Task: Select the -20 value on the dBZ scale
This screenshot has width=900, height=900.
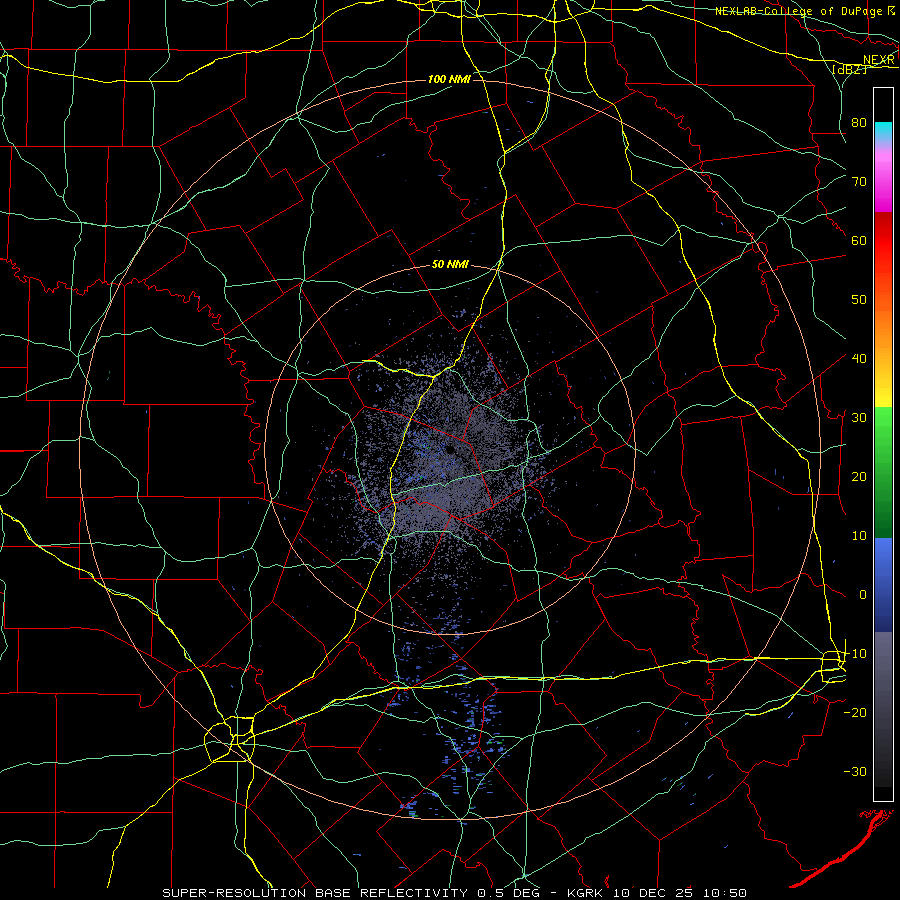Action: tap(856, 712)
